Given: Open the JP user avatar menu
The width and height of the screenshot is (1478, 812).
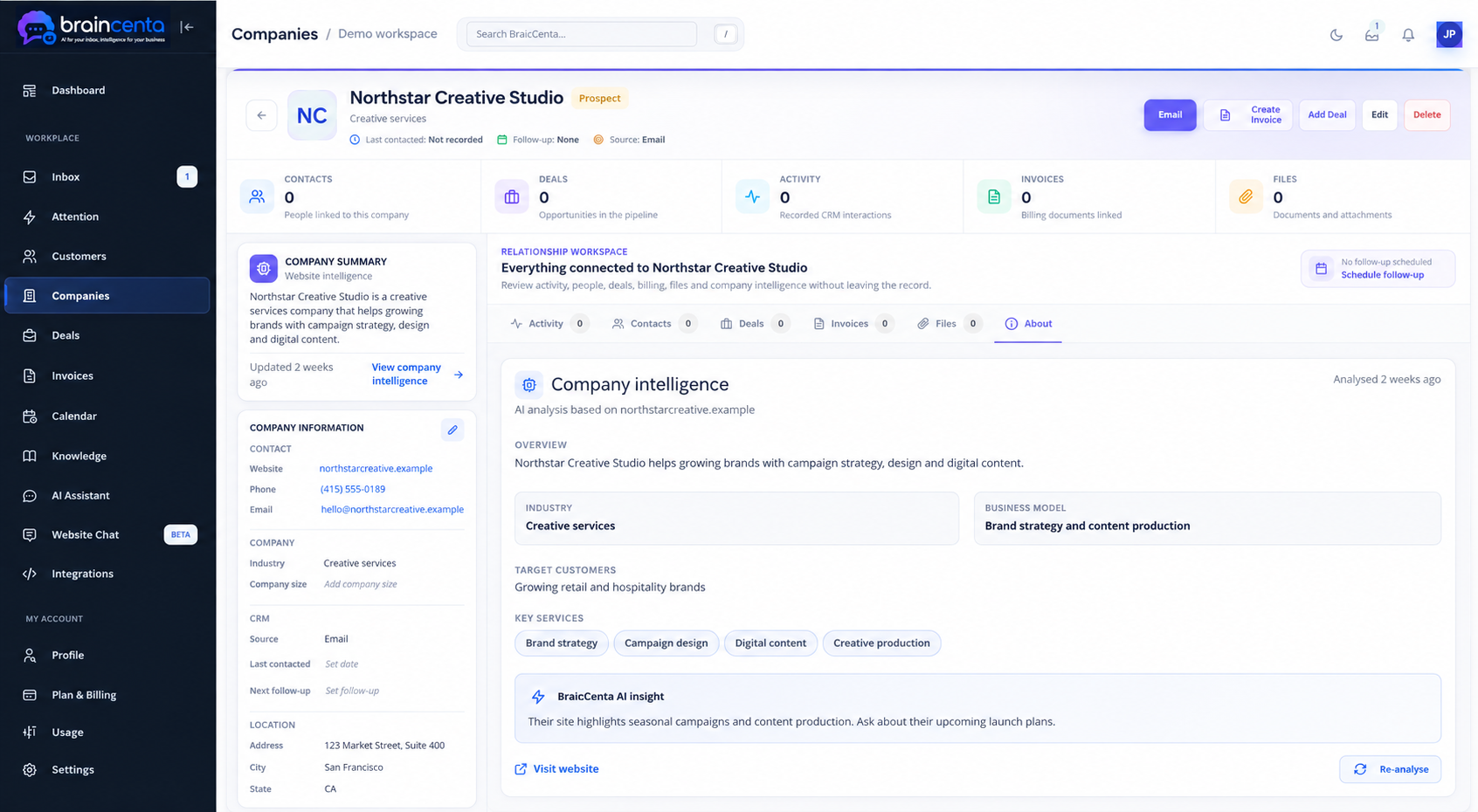Looking at the screenshot, I should click(1449, 34).
